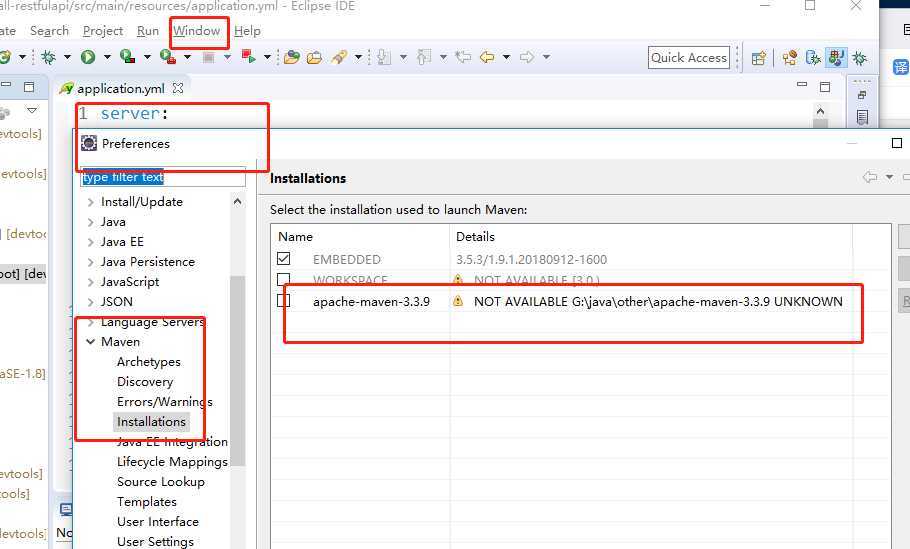Screen dimensions: 910x549
Task: Select Lifecycle Mappings under Maven
Action: tap(172, 462)
